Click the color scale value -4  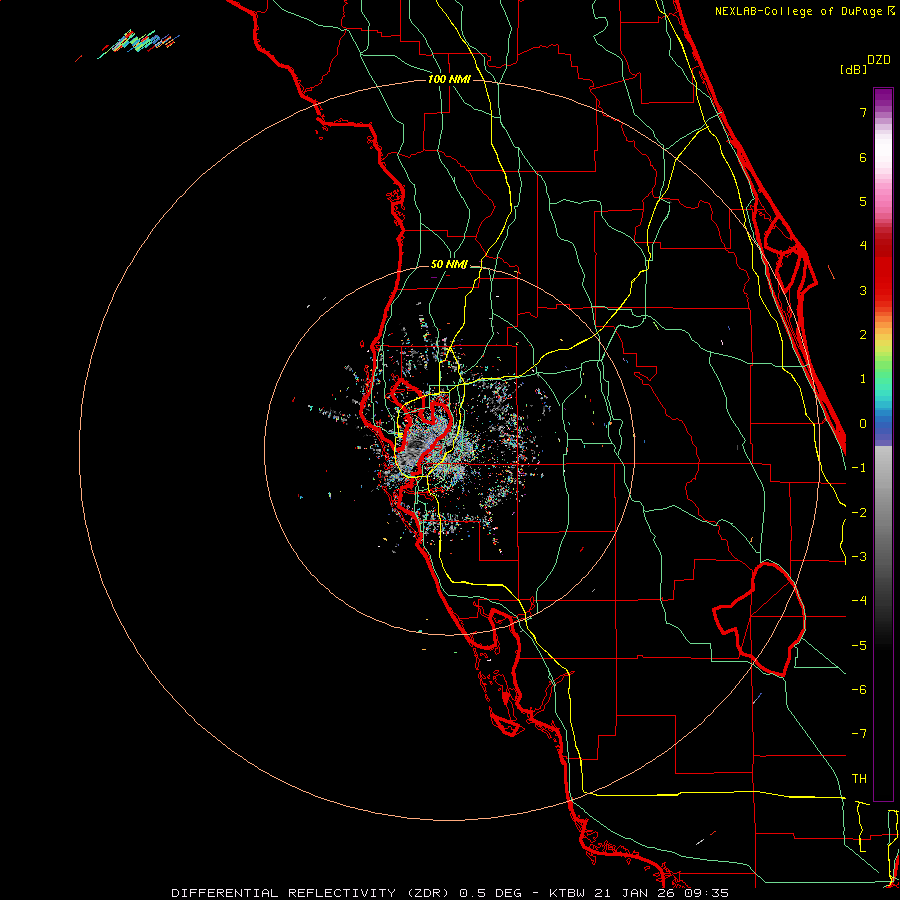pyautogui.click(x=859, y=601)
